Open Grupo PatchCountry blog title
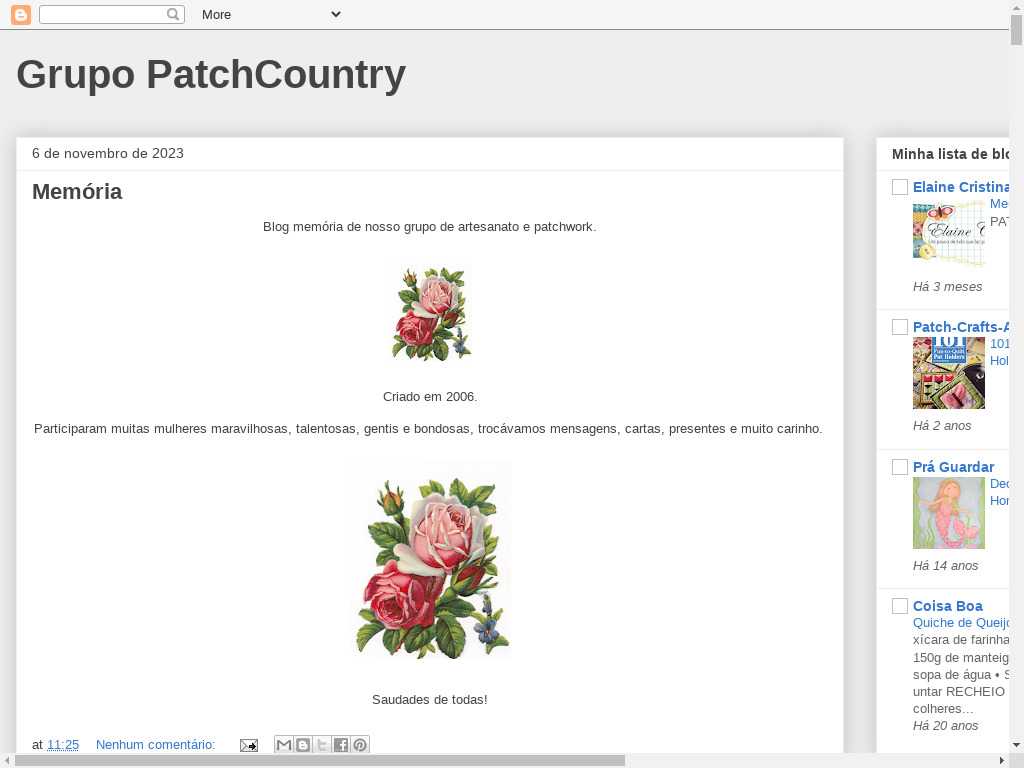 (211, 74)
